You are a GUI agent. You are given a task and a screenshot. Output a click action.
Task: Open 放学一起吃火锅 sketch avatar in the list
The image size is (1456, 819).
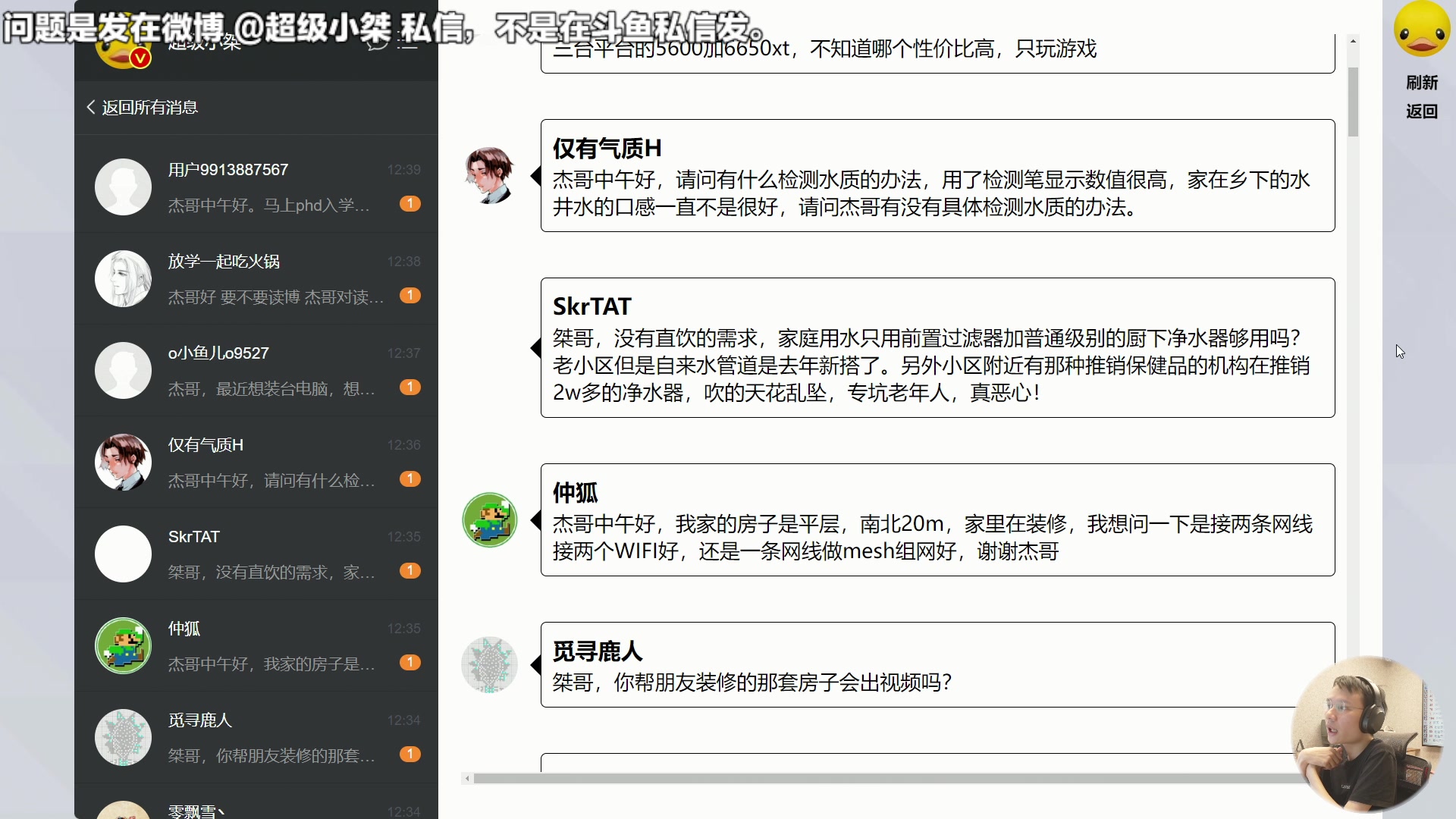tap(123, 278)
